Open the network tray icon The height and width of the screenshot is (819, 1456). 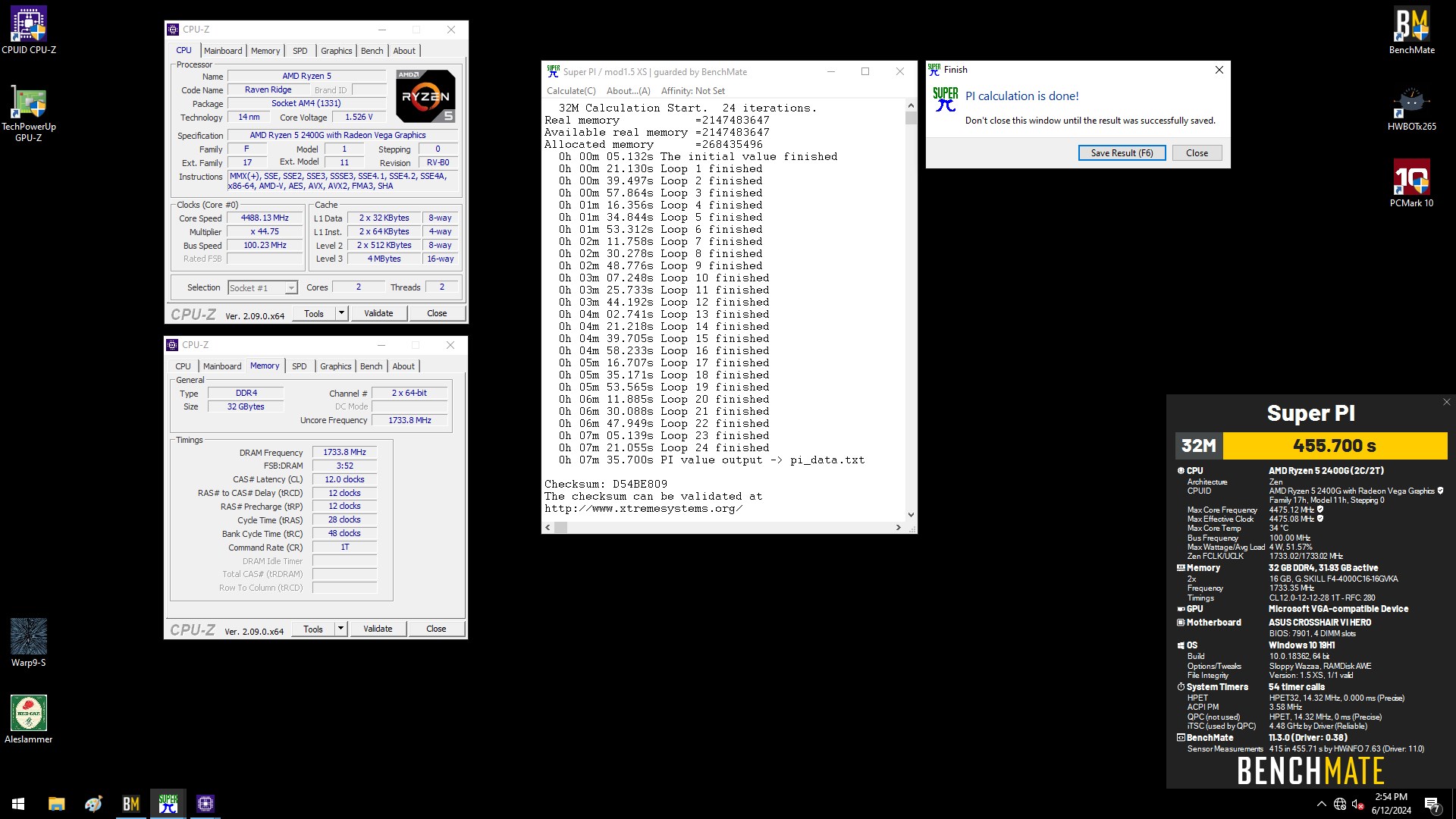coord(1340,804)
